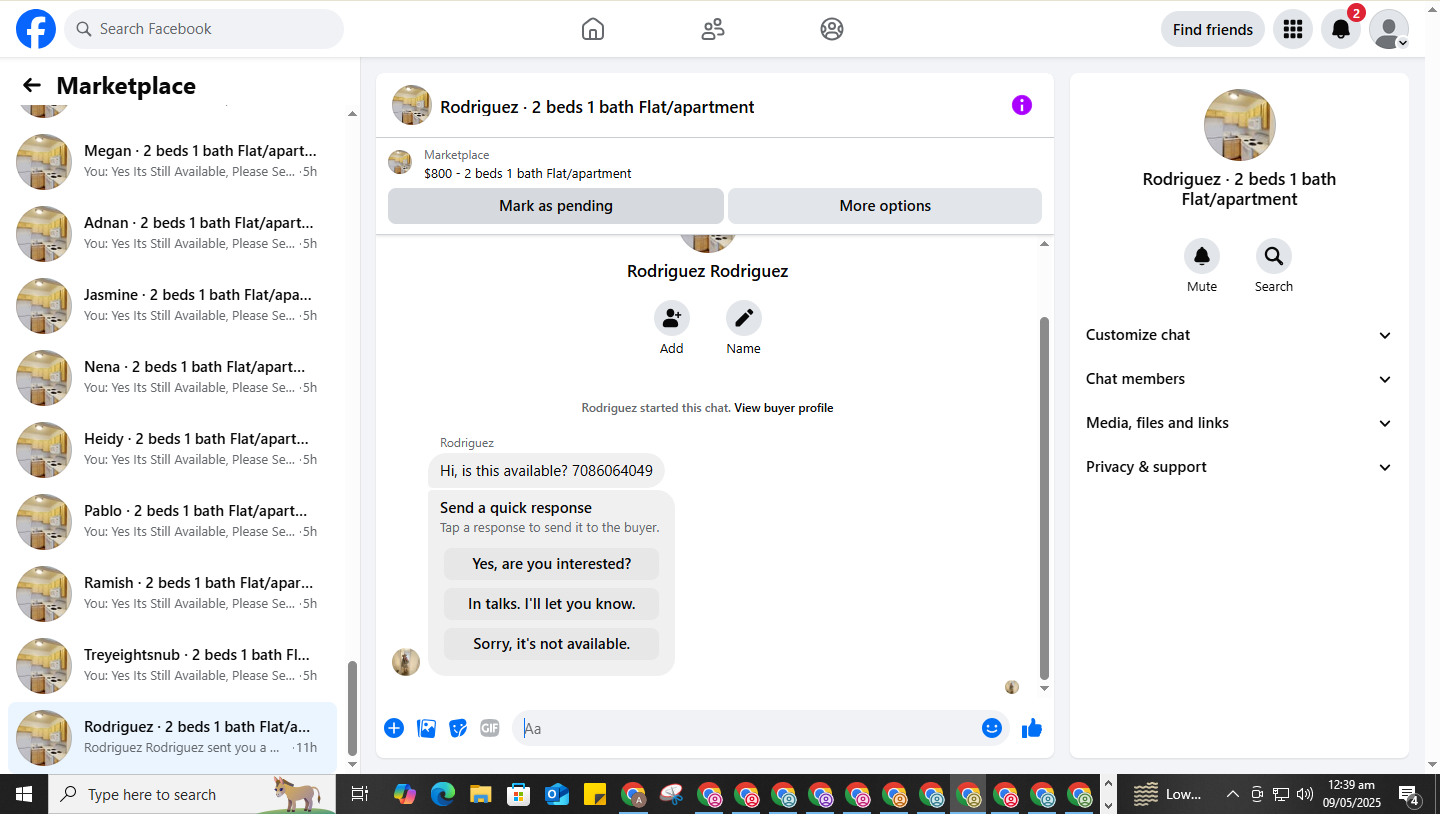Send quick response "Yes, are you interested?"
Viewport: 1440px width, 814px height.
pyautogui.click(x=552, y=564)
